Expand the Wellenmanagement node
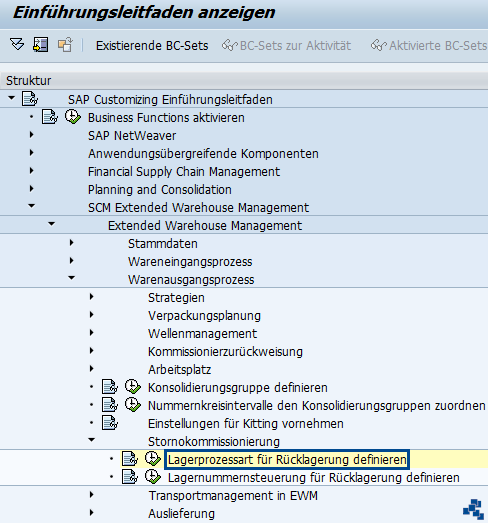This screenshot has width=488, height=523. (91, 333)
